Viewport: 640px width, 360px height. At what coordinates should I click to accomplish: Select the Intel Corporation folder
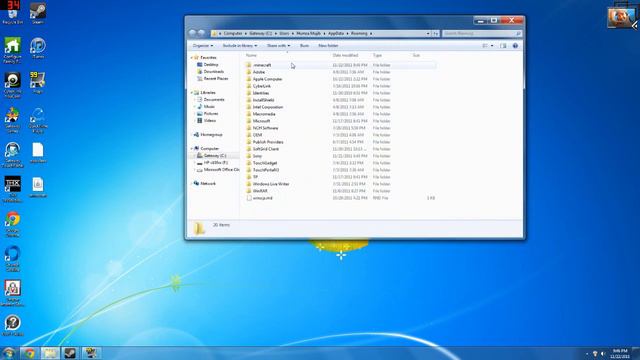268,107
